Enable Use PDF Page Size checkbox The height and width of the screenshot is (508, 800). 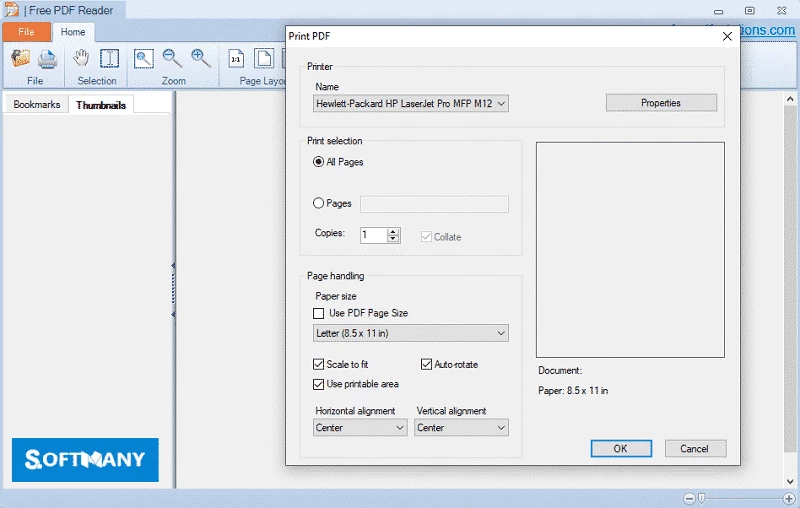coord(319,313)
